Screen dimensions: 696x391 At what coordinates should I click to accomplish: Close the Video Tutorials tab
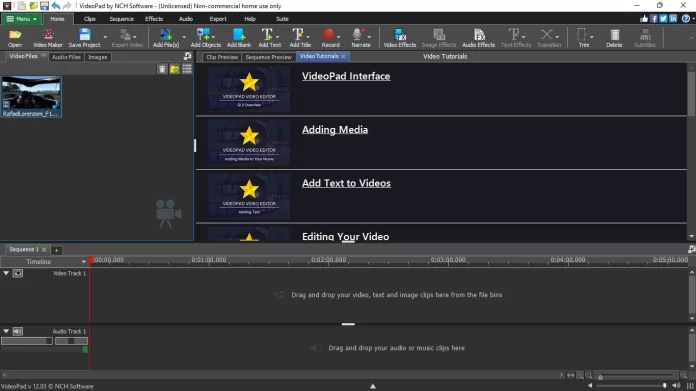[343, 56]
